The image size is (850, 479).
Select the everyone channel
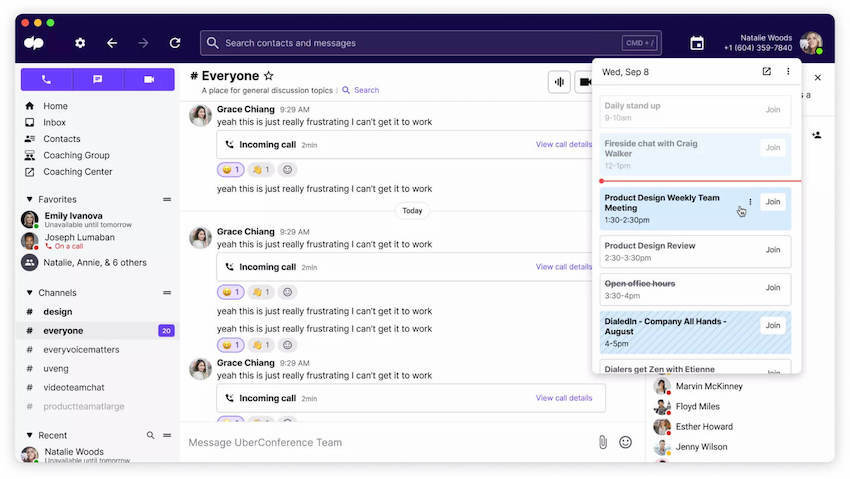98,331
